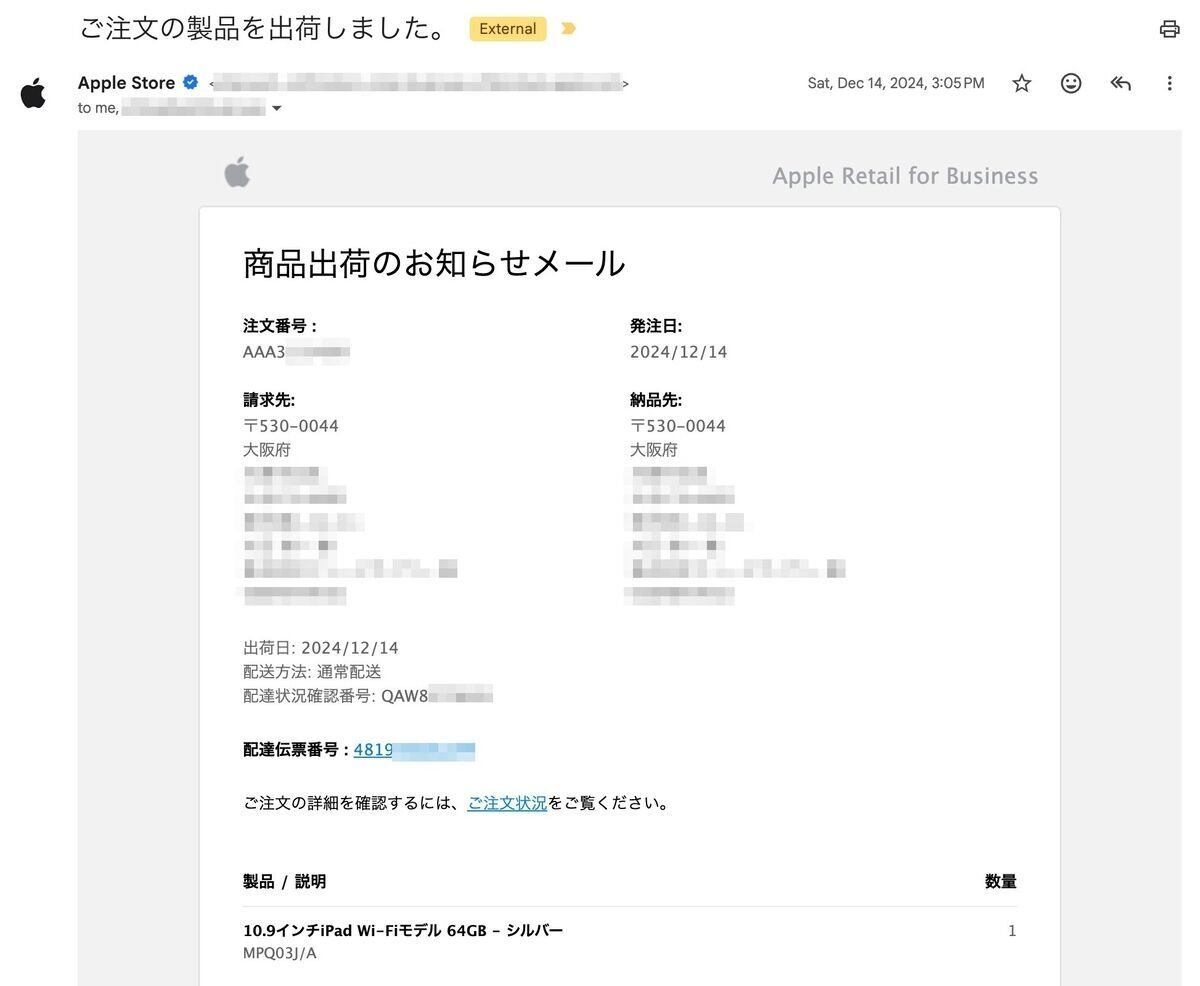Click the grey Apple logo in email header

tap(237, 172)
